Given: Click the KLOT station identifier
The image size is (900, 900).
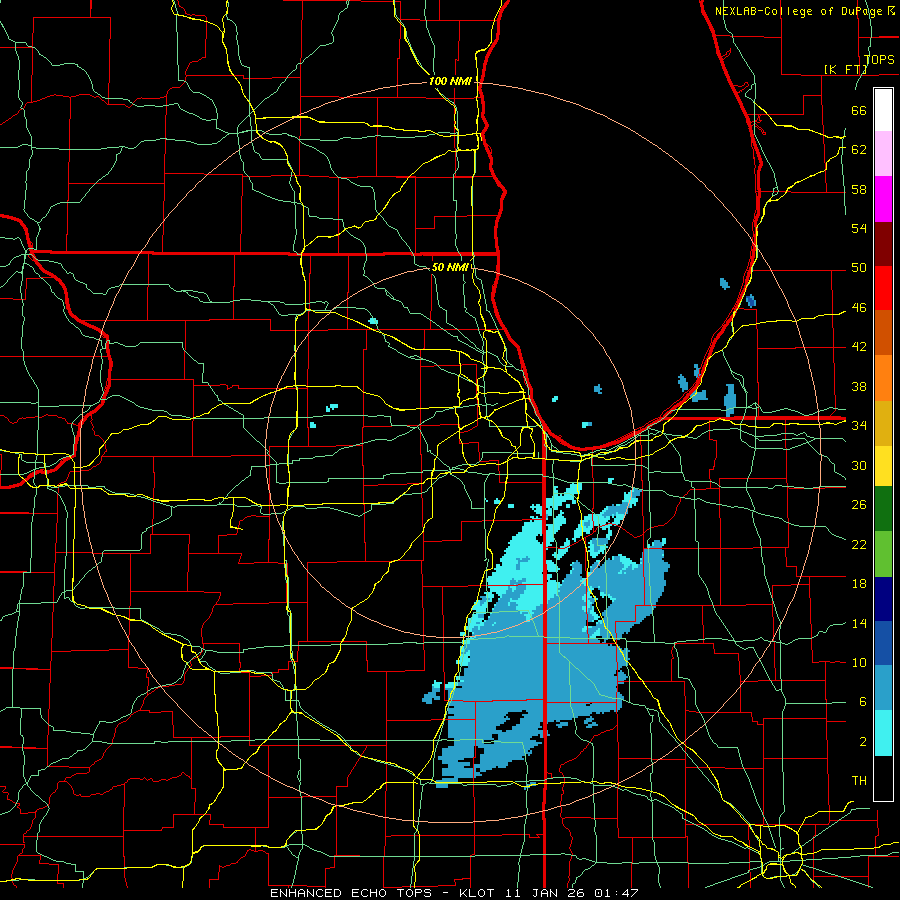Looking at the screenshot, I should [478, 893].
